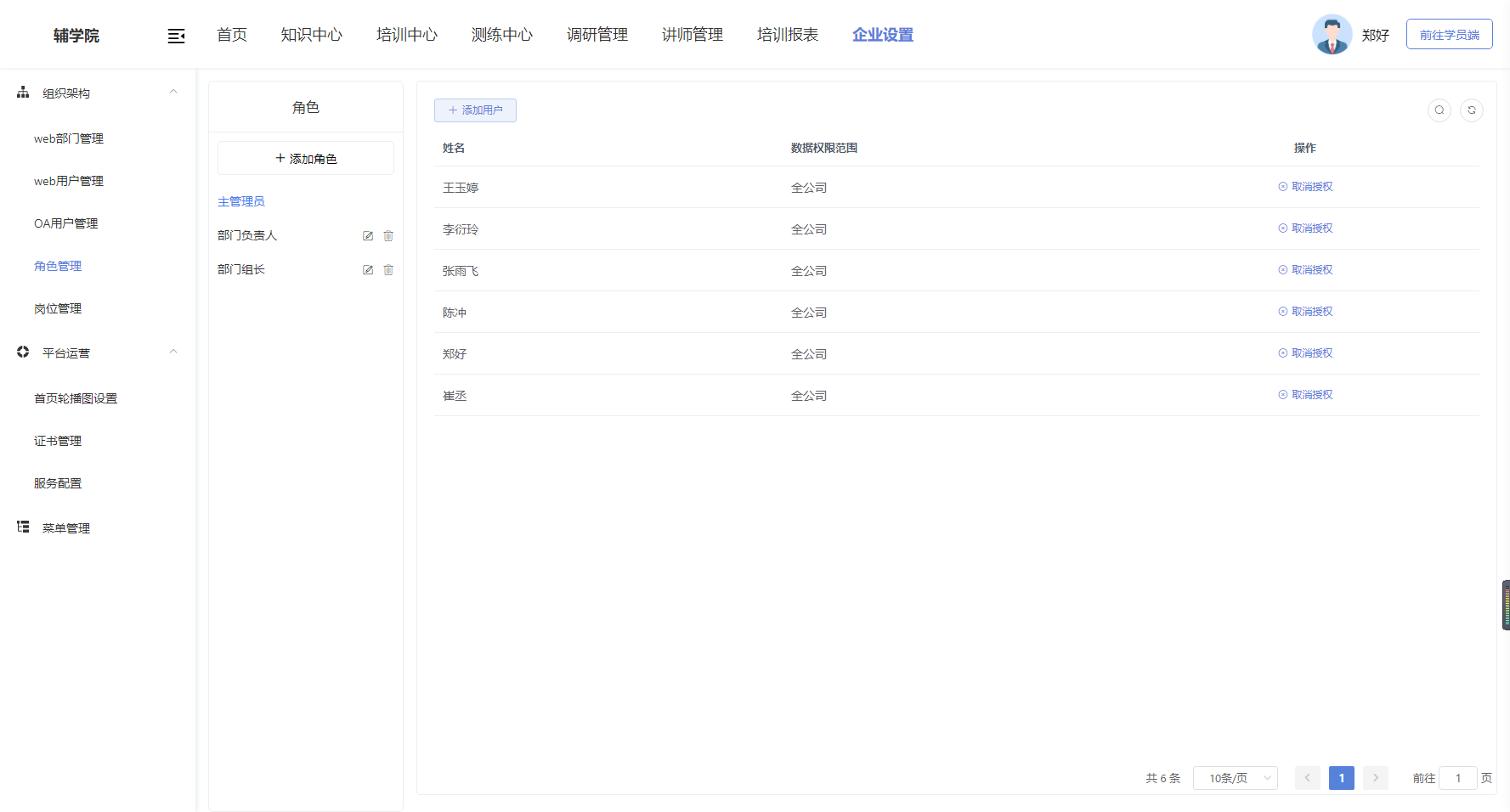The width and height of the screenshot is (1510, 812).
Task: Revoke authorization for 王玉婷
Action: [1306, 187]
